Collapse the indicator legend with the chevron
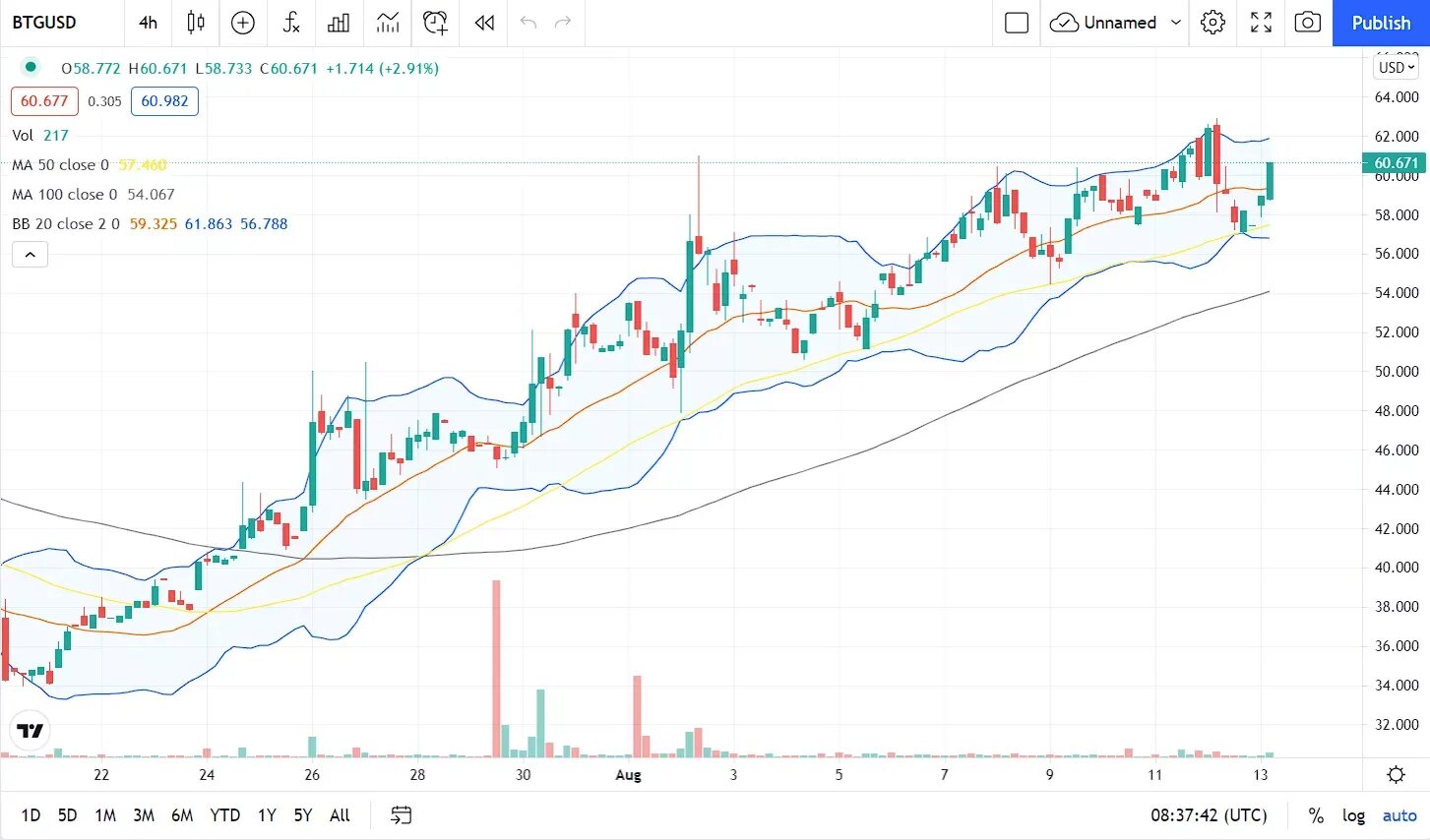Viewport: 1430px width, 840px height. click(x=30, y=255)
